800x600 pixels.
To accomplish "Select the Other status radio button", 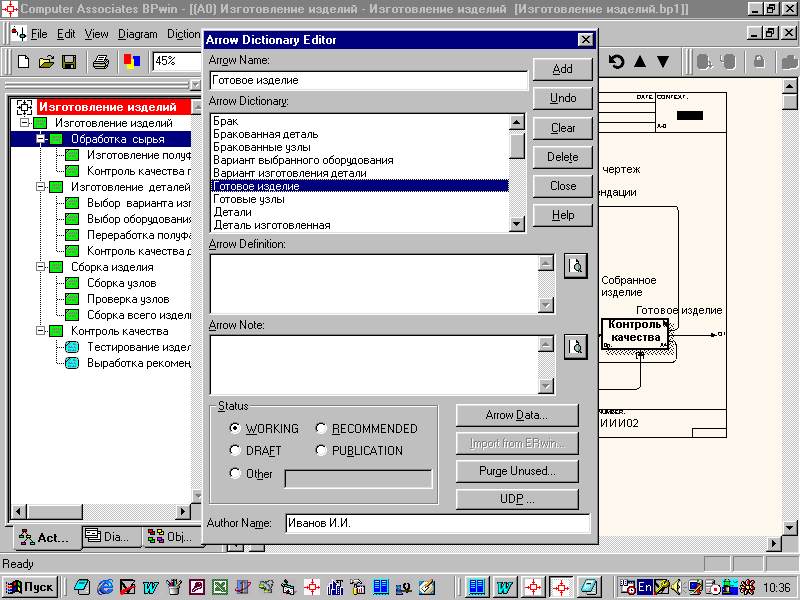I will [235, 473].
